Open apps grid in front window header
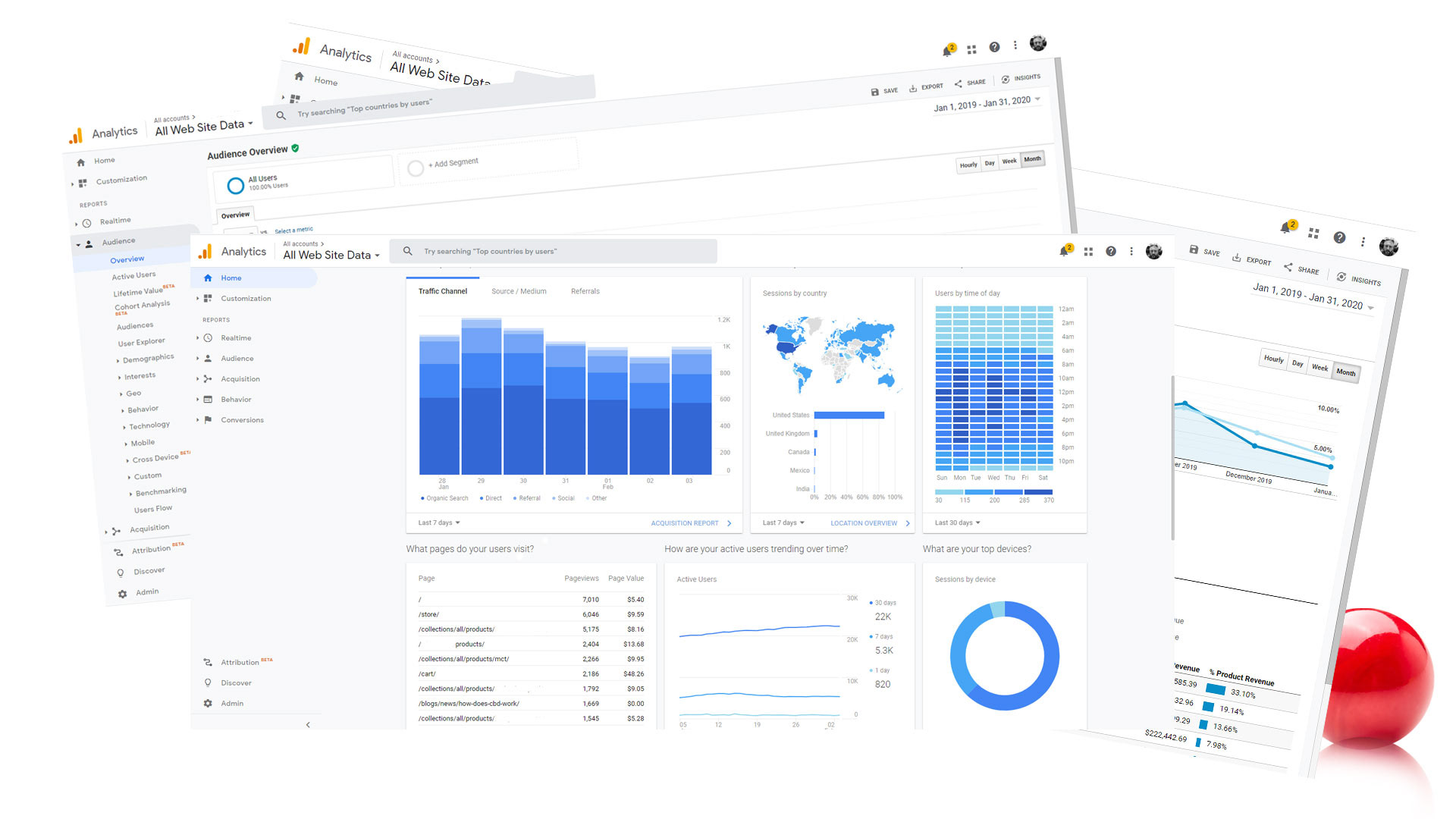Screen dimensions: 1456x819 [1088, 252]
